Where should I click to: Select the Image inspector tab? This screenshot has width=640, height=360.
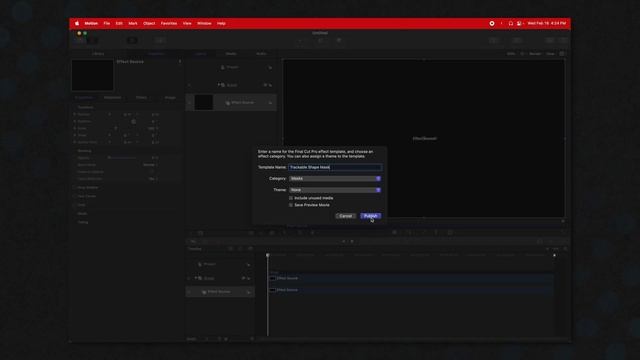click(170, 98)
